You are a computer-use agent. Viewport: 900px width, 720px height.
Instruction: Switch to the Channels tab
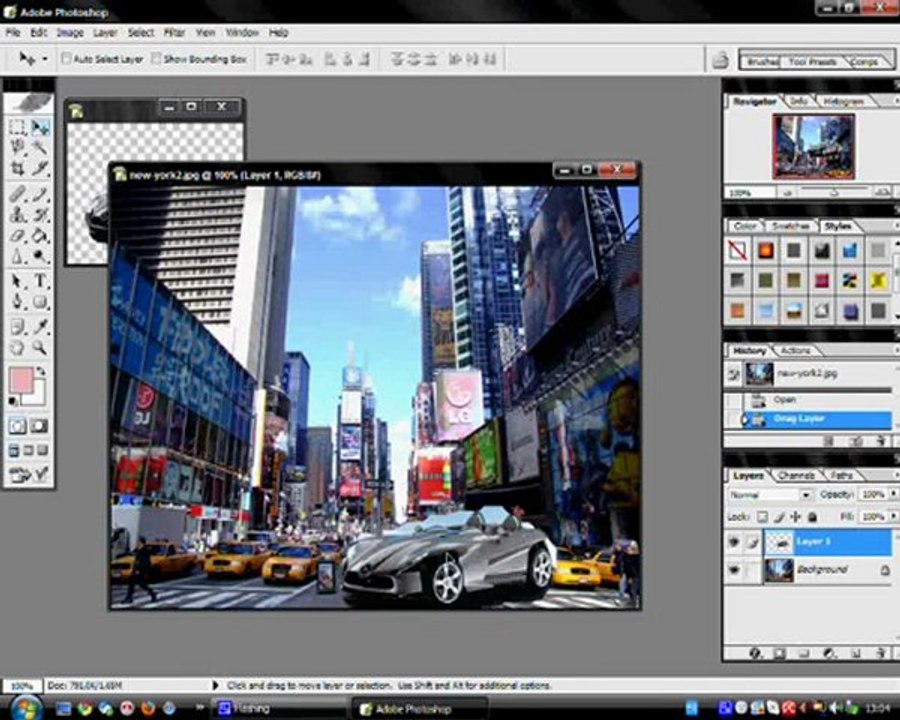(x=796, y=475)
